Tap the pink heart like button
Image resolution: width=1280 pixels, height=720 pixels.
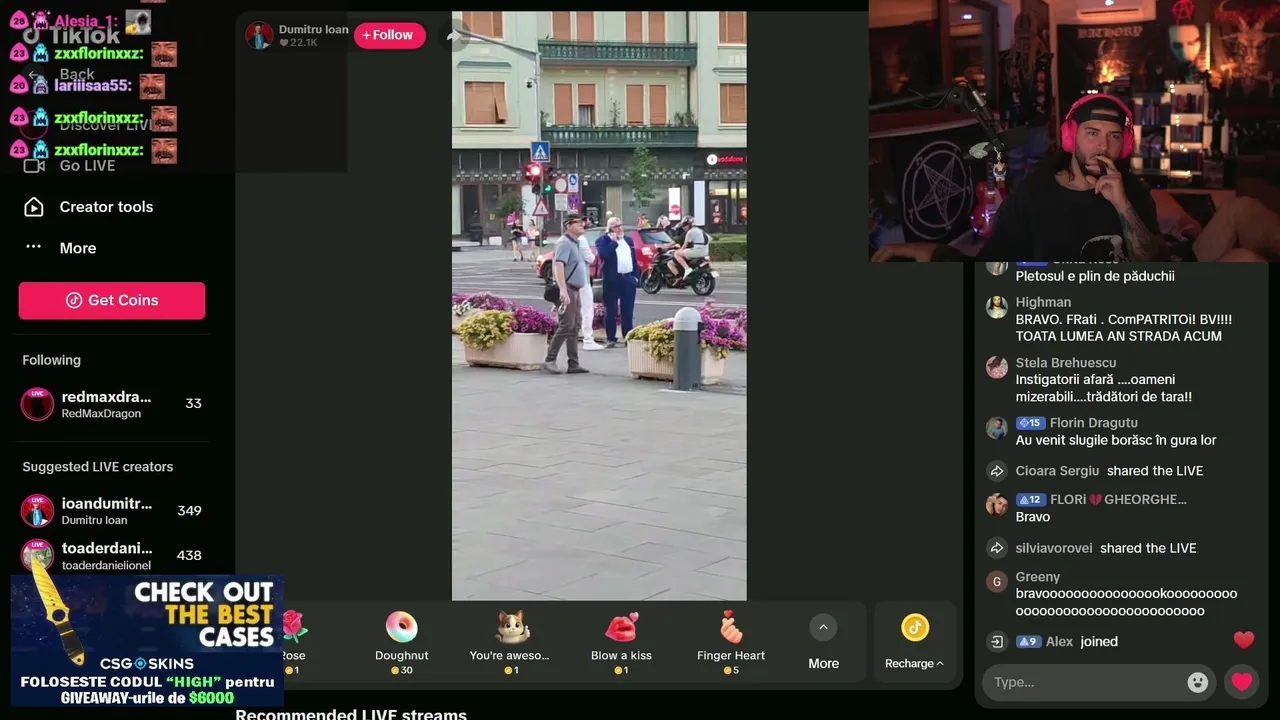coord(1241,682)
